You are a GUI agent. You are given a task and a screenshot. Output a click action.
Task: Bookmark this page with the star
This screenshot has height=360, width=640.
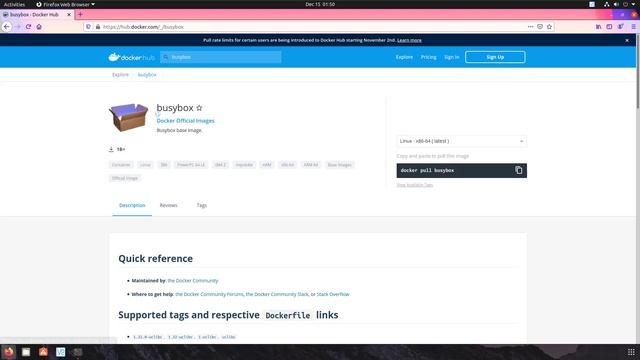(x=549, y=27)
